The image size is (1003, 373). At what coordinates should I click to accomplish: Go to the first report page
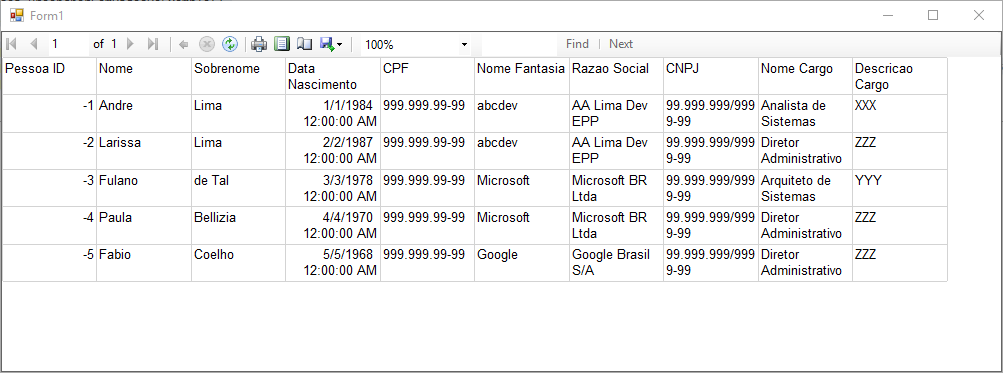(x=12, y=44)
